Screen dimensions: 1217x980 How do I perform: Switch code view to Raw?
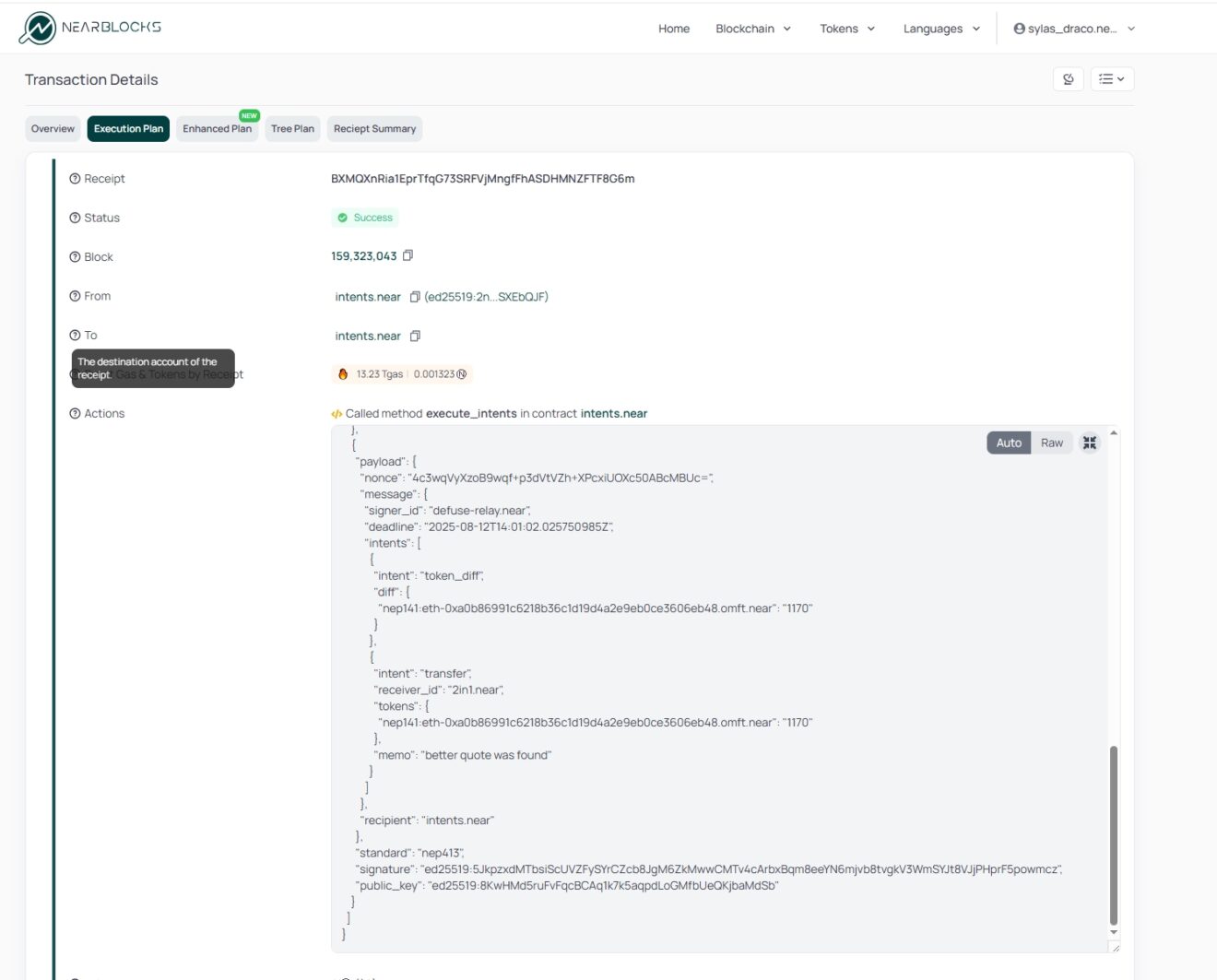click(1051, 443)
